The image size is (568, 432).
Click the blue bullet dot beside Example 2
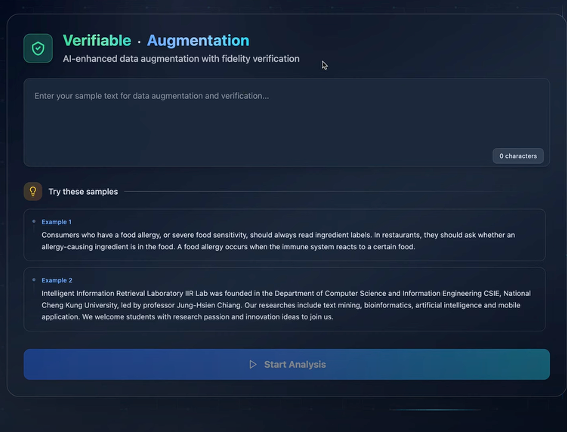tap(34, 280)
